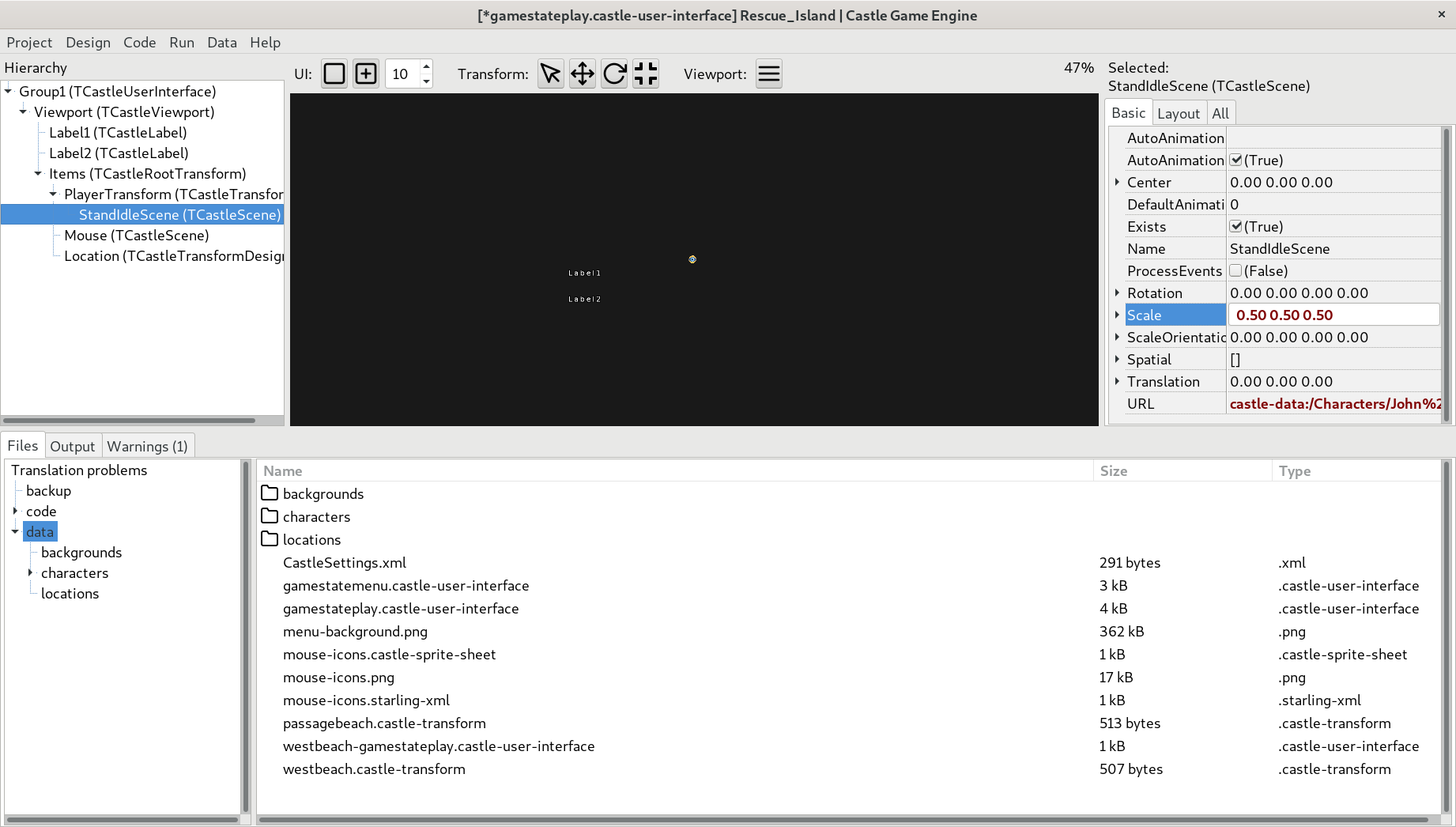The image size is (1456, 827).
Task: Select the Rotate transform tool
Action: (x=614, y=74)
